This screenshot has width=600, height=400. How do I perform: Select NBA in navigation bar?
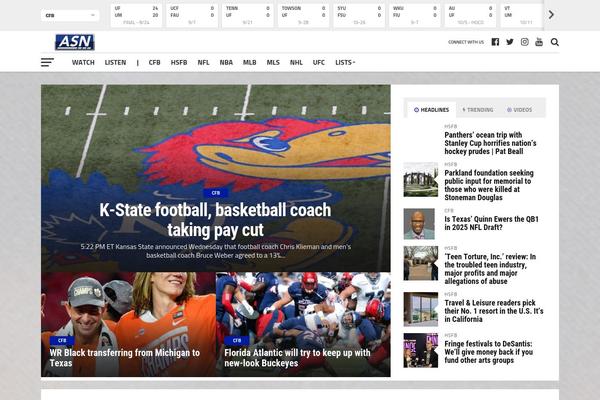pos(226,62)
